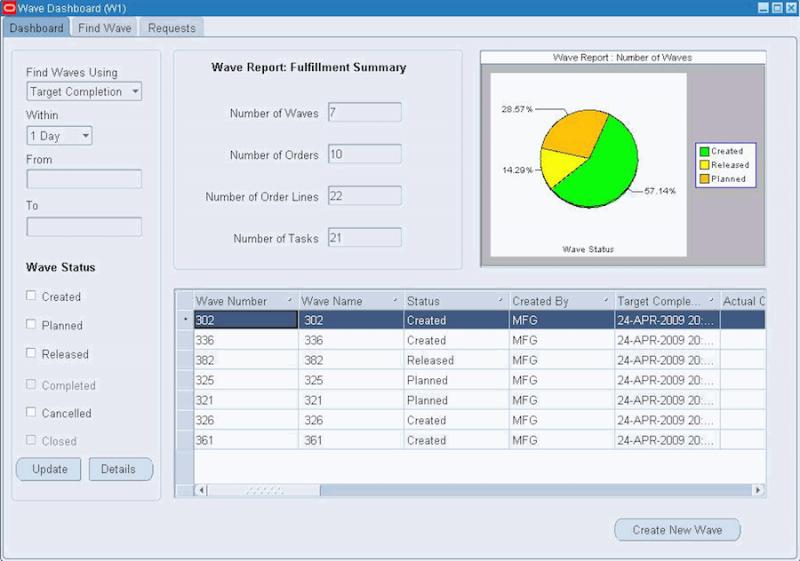Screen dimensions: 800x561
Task: Minimize the Wave Dashboard window
Action: [x=763, y=8]
